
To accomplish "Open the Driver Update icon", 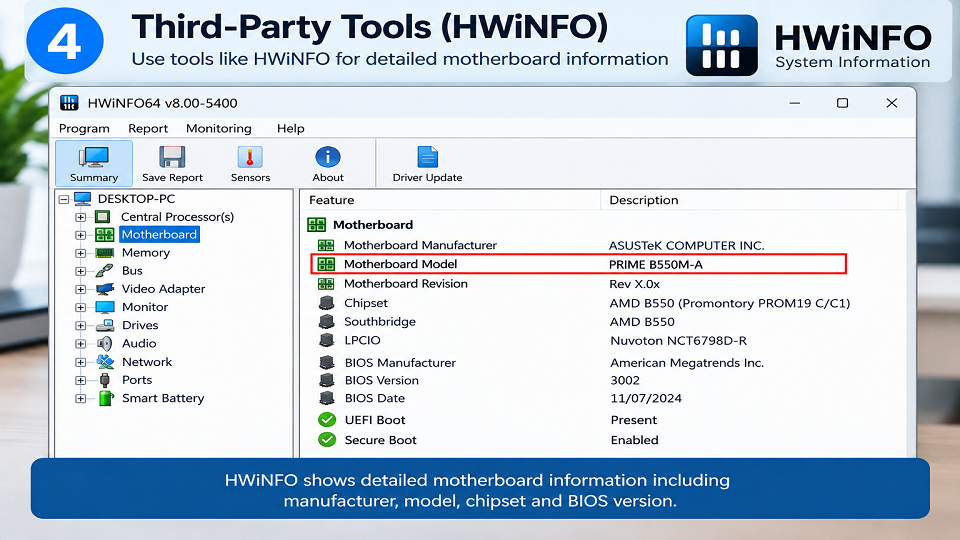I will [427, 157].
